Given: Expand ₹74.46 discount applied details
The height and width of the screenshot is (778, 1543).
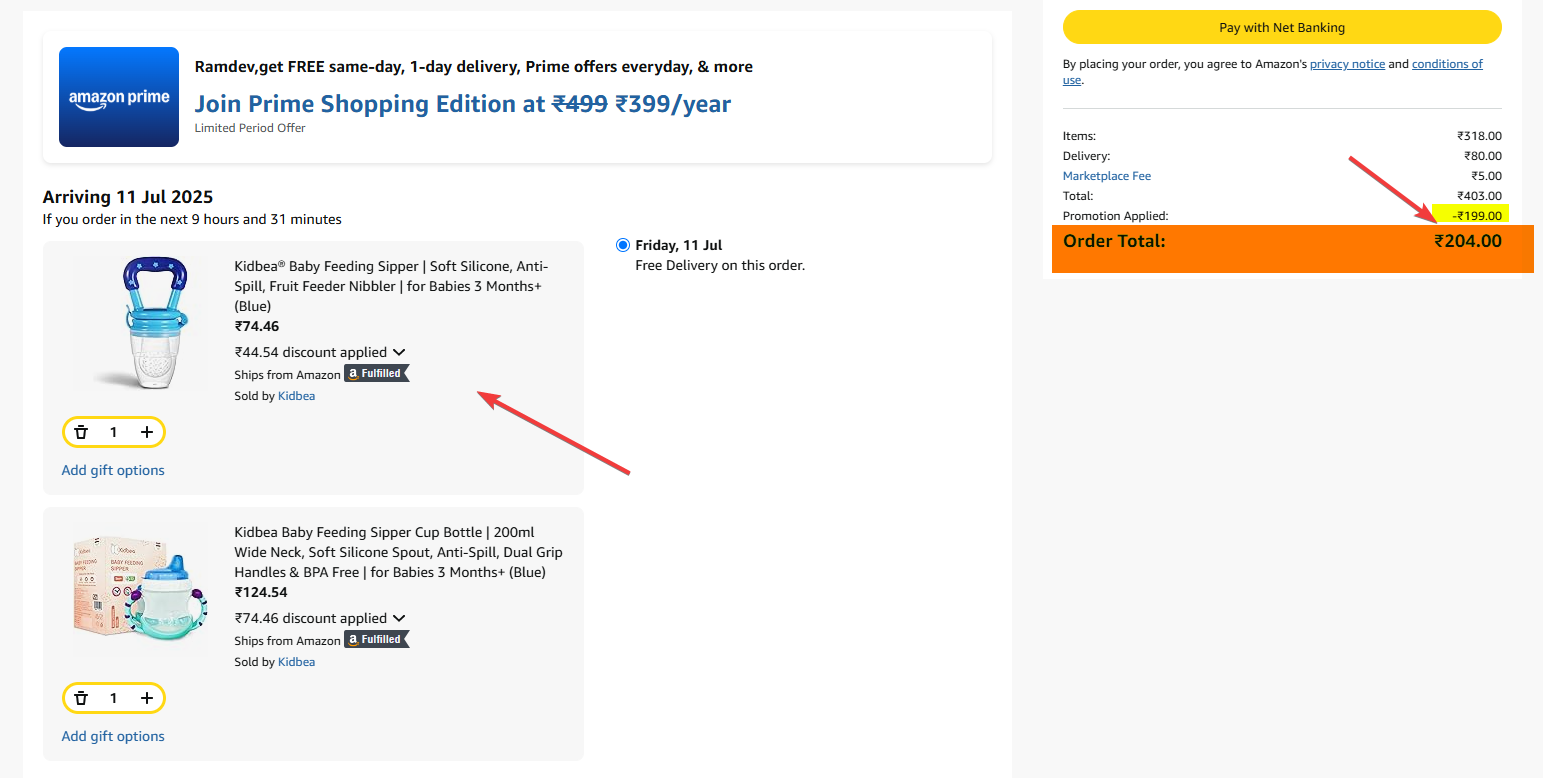Looking at the screenshot, I should tap(320, 618).
